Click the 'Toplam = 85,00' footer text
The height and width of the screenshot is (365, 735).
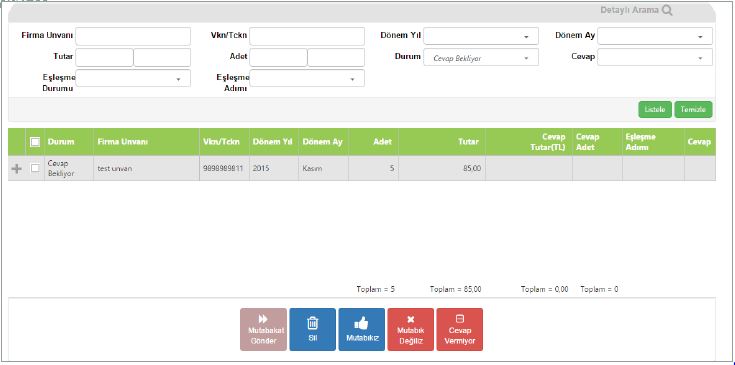coord(455,290)
